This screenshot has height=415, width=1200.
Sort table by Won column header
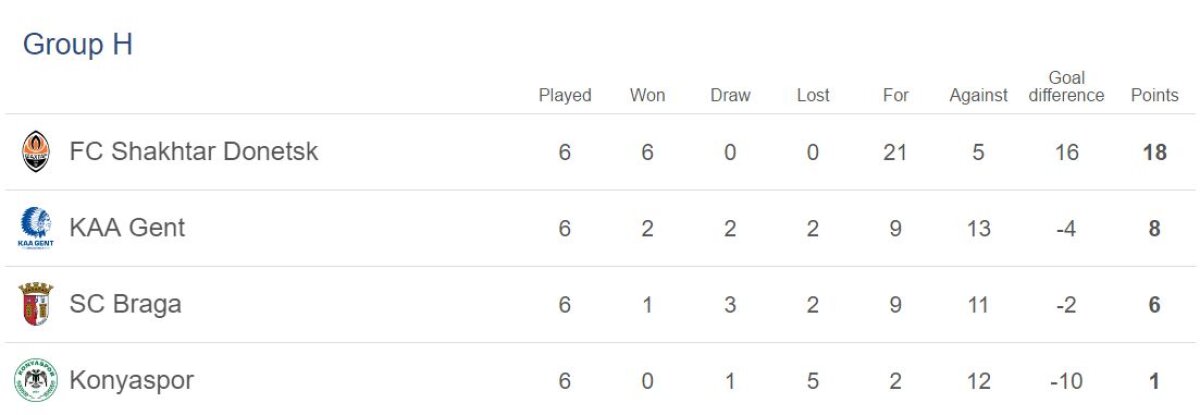(x=647, y=96)
